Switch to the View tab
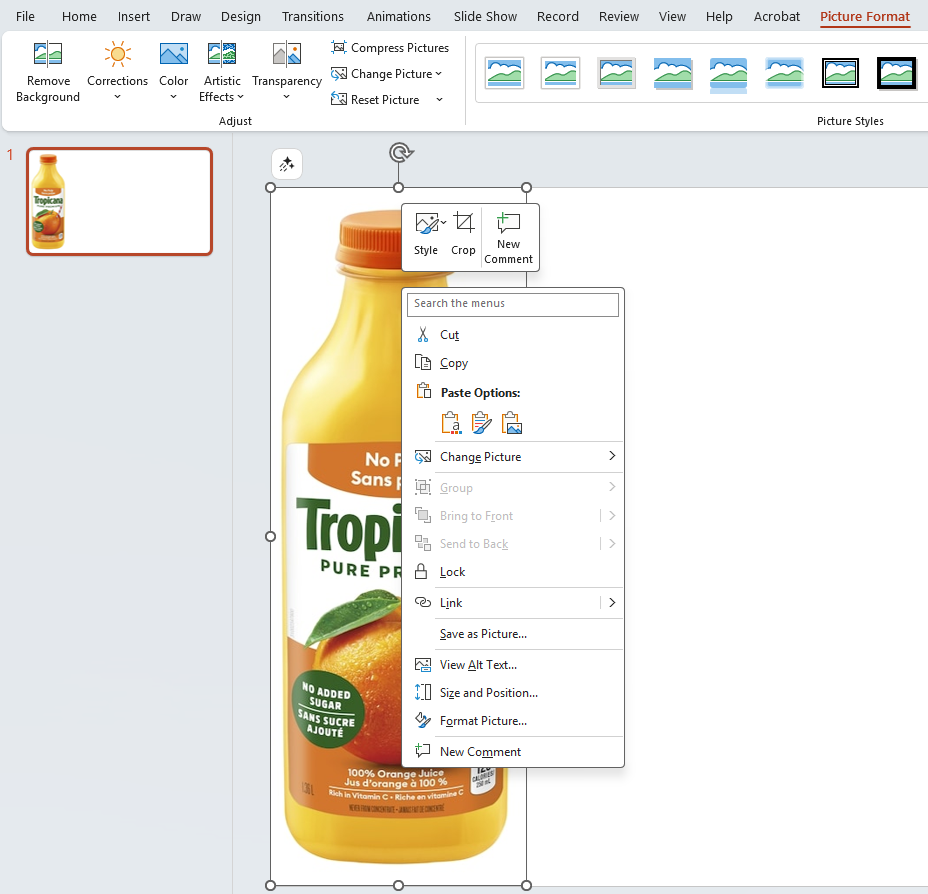This screenshot has height=894, width=928. (x=672, y=17)
